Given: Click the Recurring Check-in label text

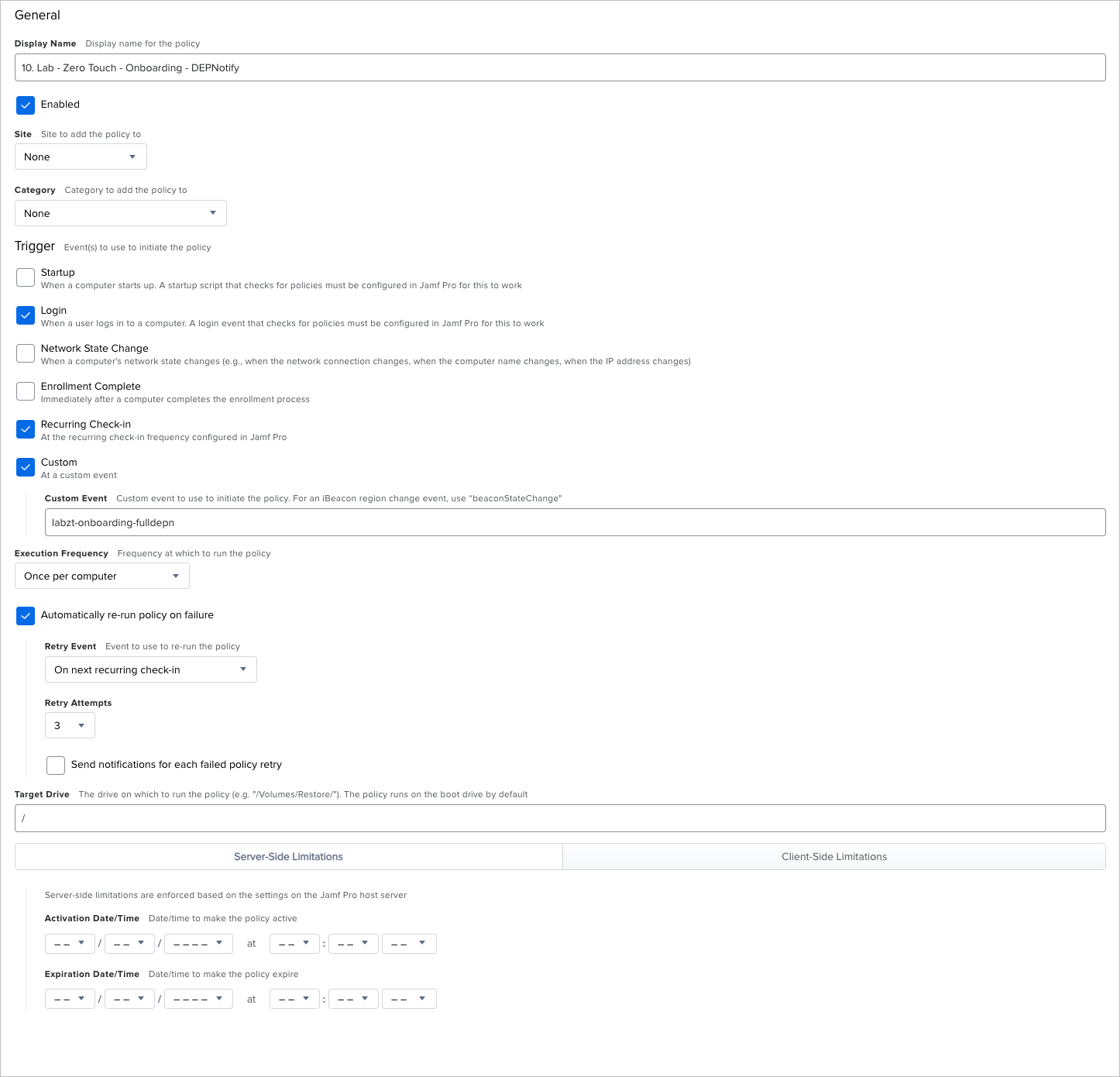Looking at the screenshot, I should coord(86,424).
